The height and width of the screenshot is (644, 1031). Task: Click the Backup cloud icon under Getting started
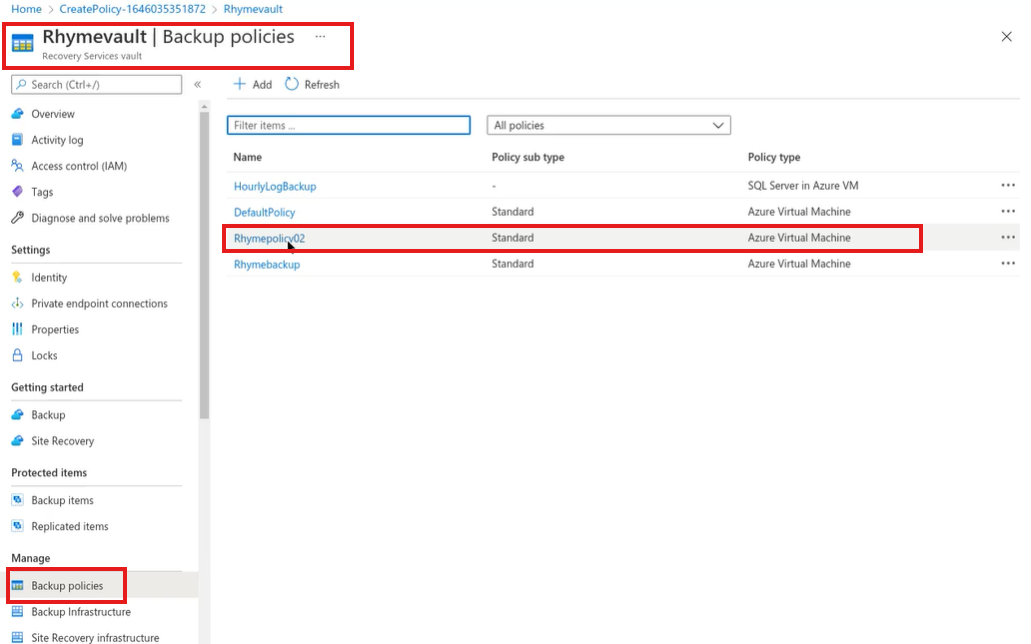(18, 414)
